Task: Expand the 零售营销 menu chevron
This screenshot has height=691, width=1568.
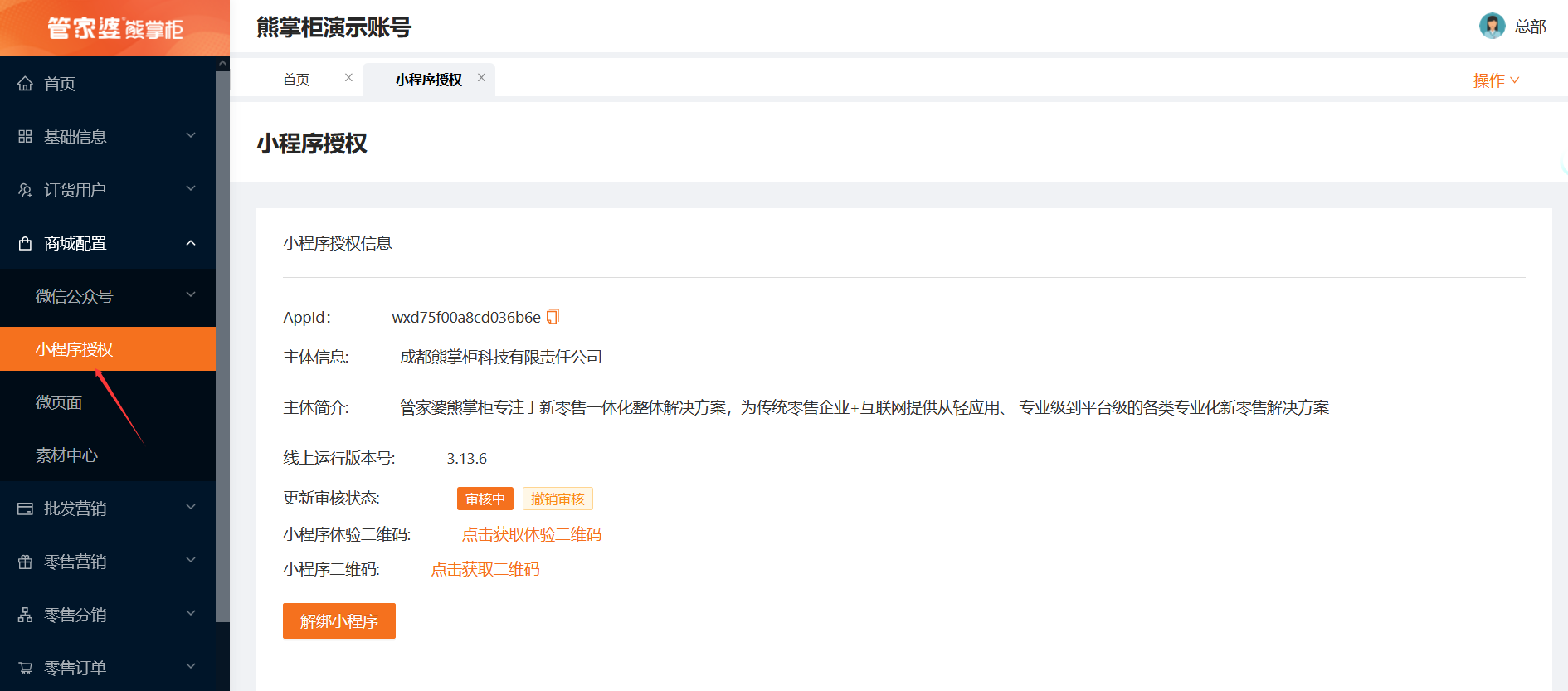Action: 191,560
